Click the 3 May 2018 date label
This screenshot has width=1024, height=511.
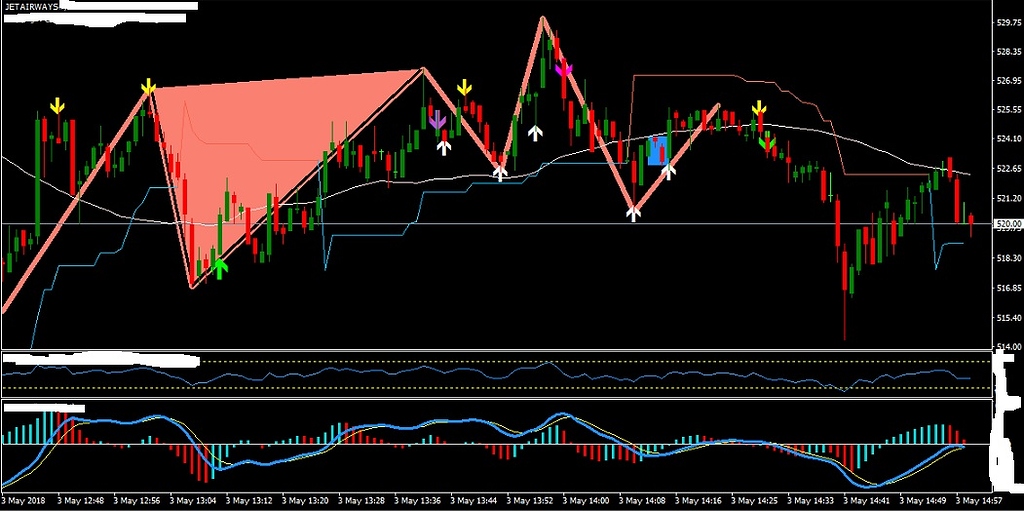(x=24, y=499)
